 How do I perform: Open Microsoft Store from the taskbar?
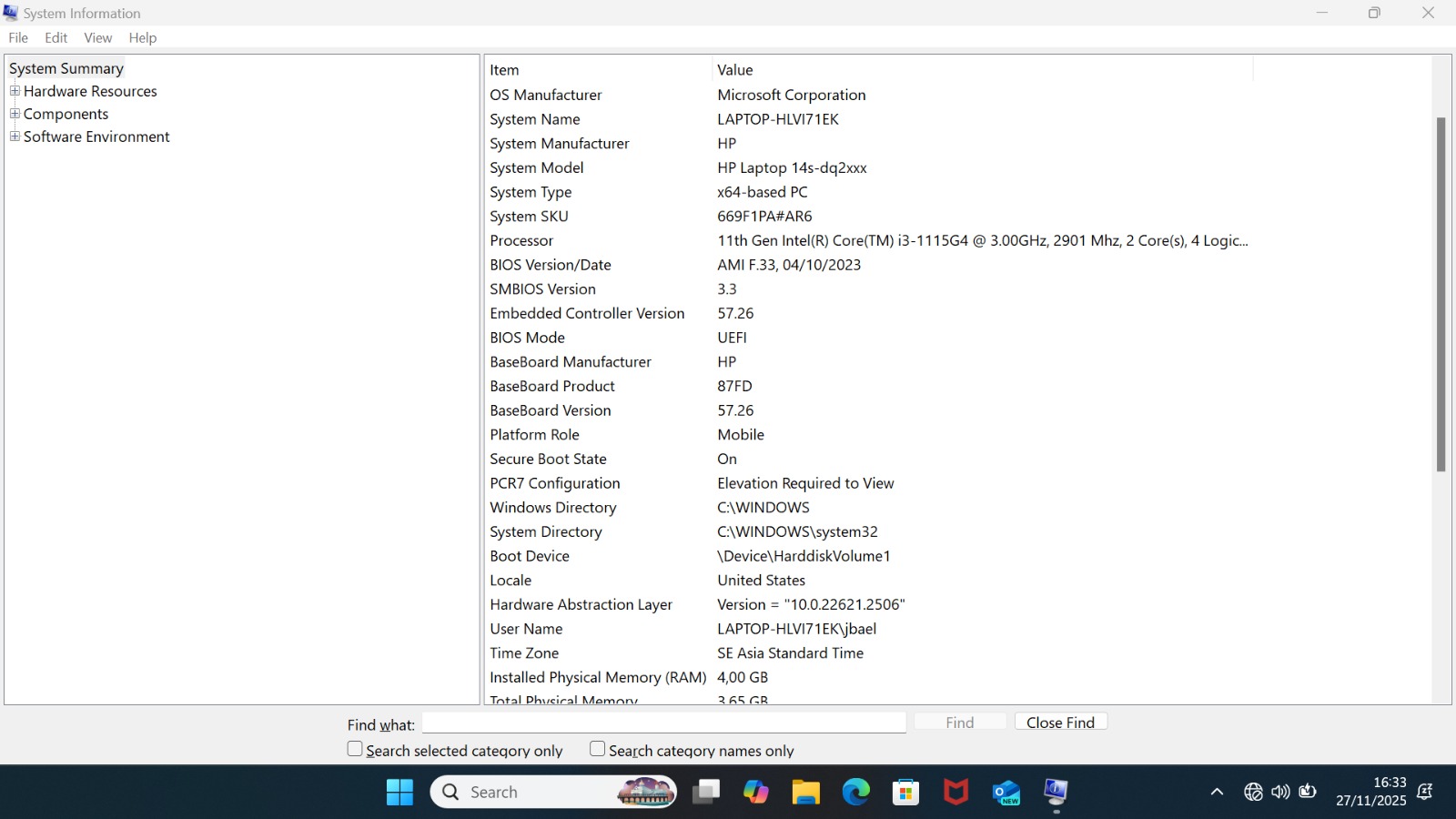click(905, 792)
